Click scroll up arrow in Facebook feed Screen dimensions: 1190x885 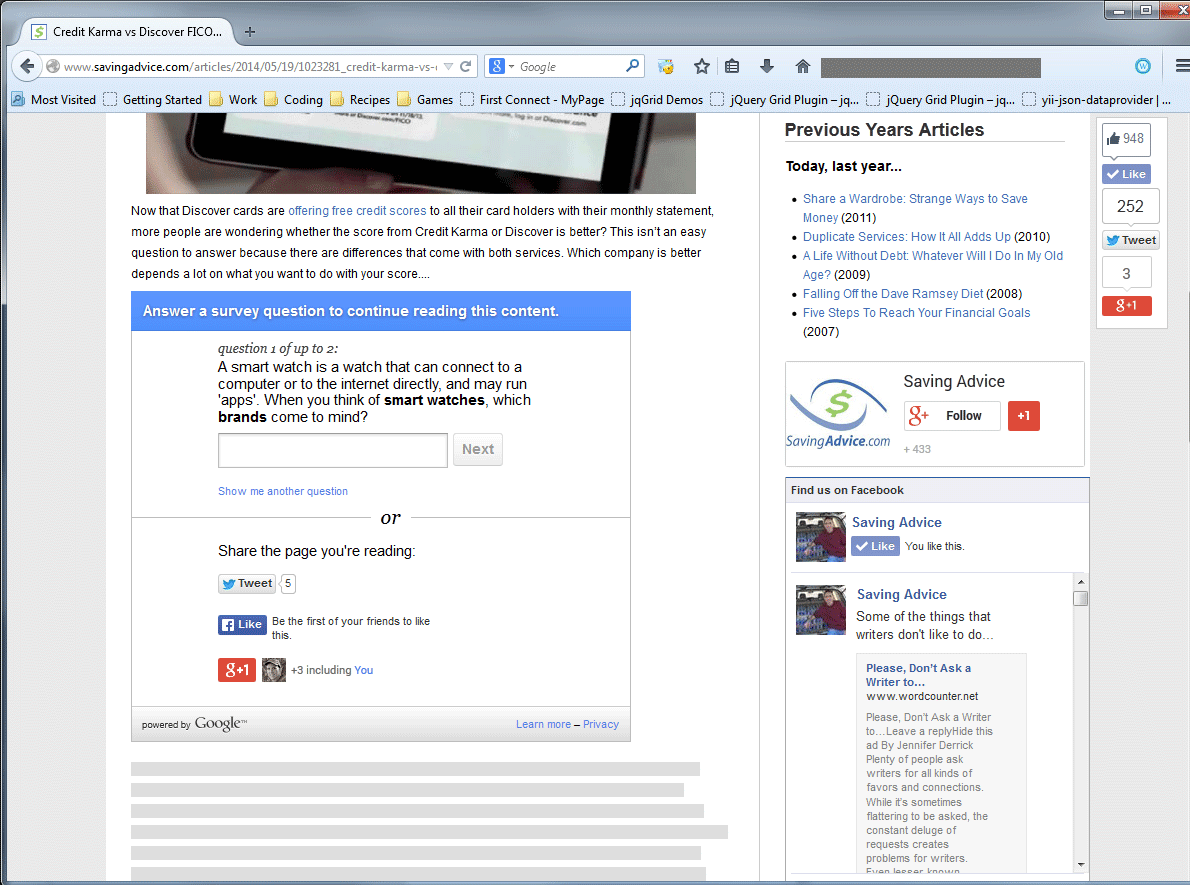(1081, 582)
